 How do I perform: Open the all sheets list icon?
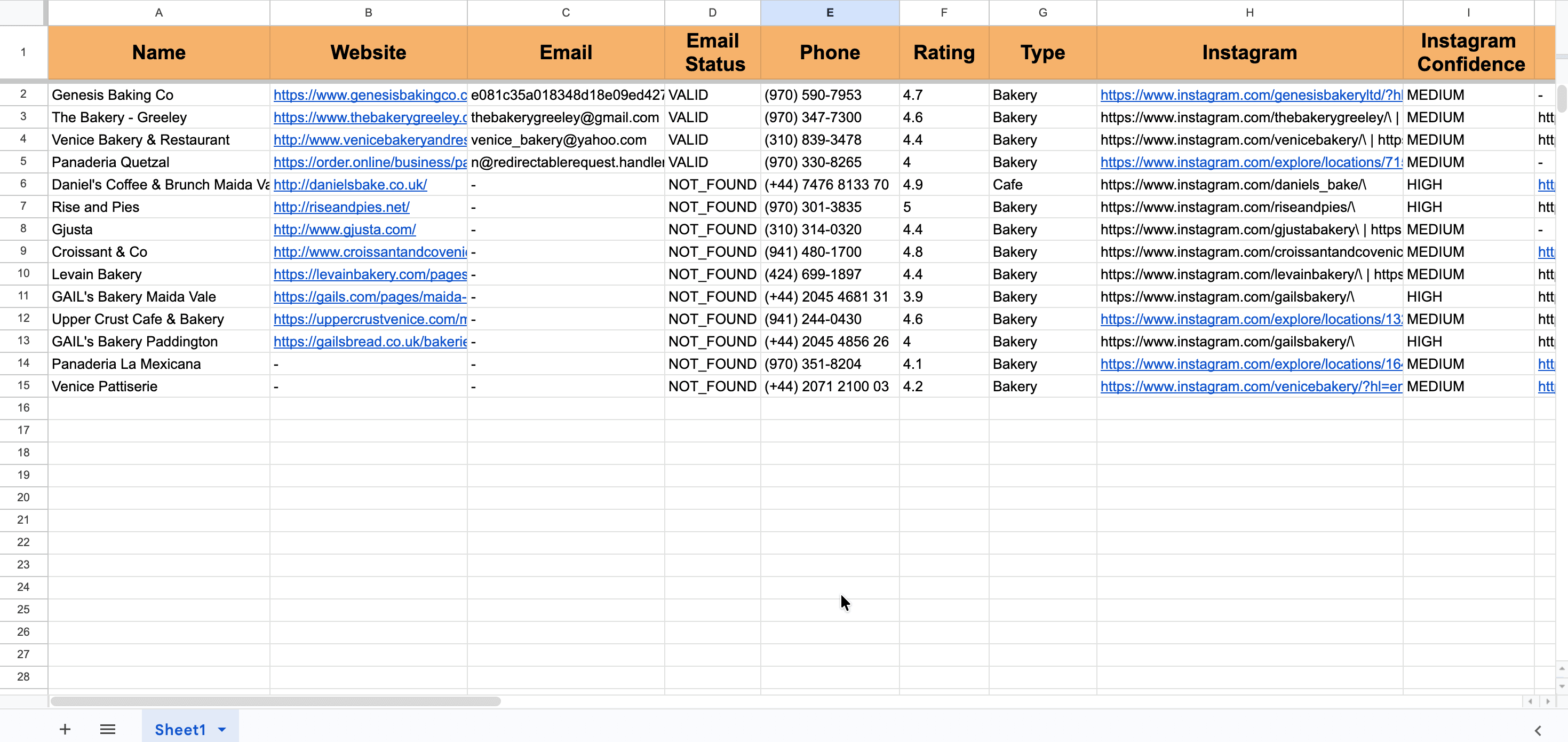click(x=108, y=729)
